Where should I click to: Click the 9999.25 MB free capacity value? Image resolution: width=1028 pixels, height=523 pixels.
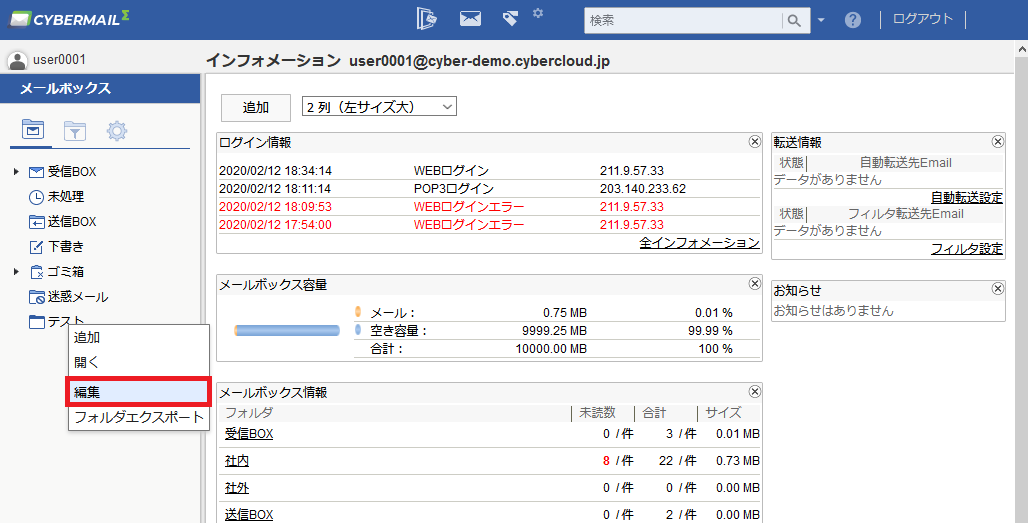(554, 331)
